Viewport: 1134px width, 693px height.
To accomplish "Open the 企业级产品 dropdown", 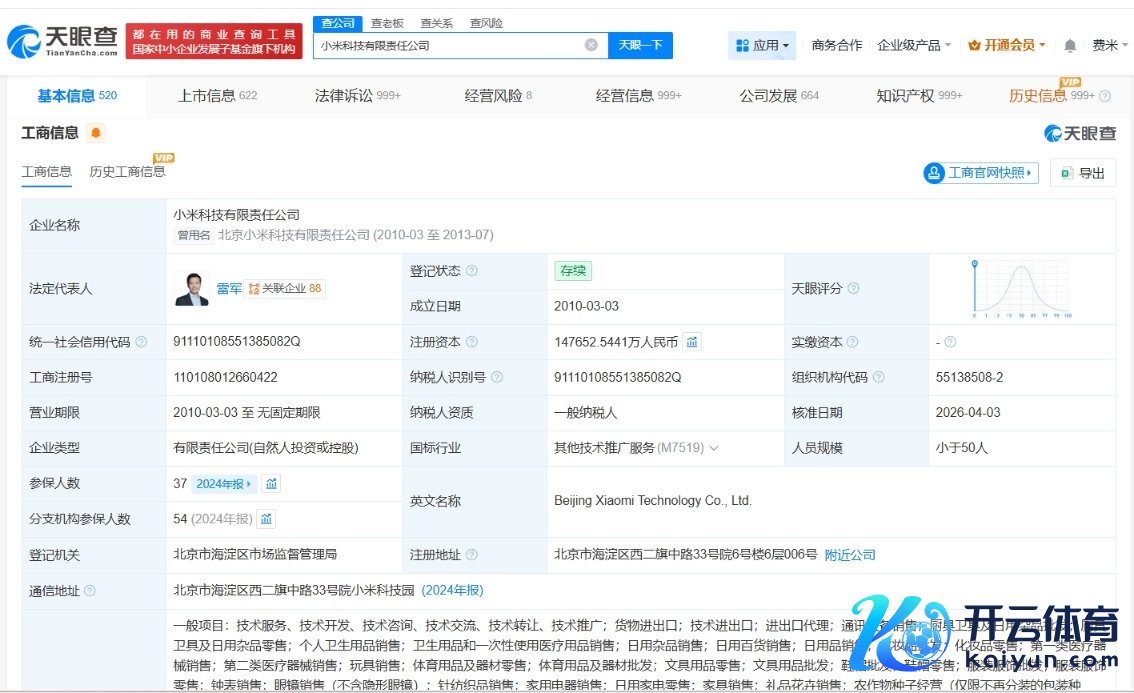I will 914,46.
